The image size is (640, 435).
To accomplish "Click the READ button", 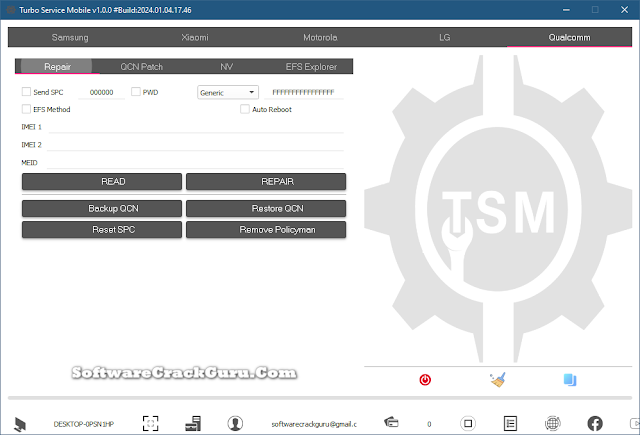I will pyautogui.click(x=102, y=182).
